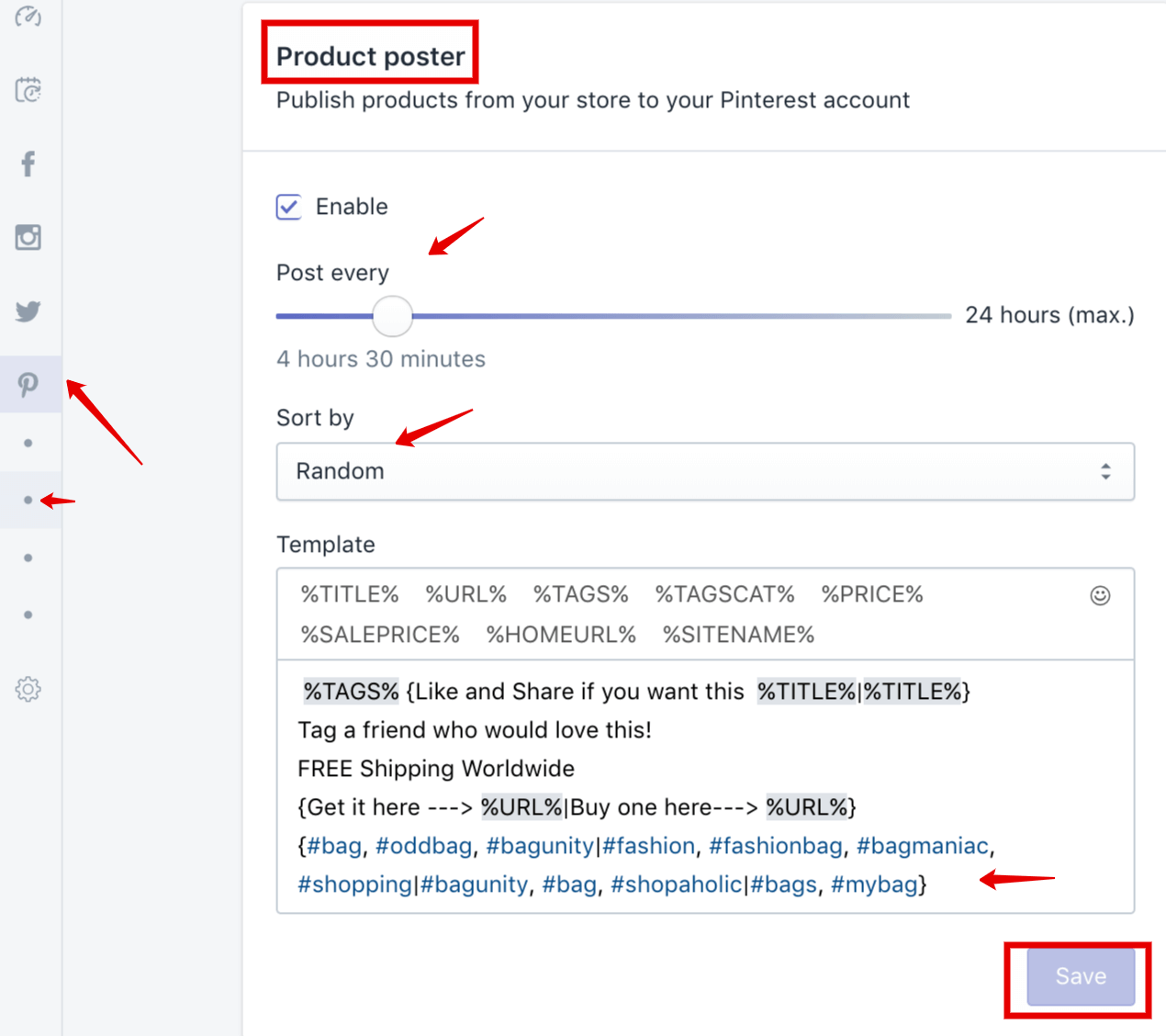Screen dimensions: 1166x1036
Task: Open the emoji picker in Template toolbar
Action: (x=1100, y=595)
